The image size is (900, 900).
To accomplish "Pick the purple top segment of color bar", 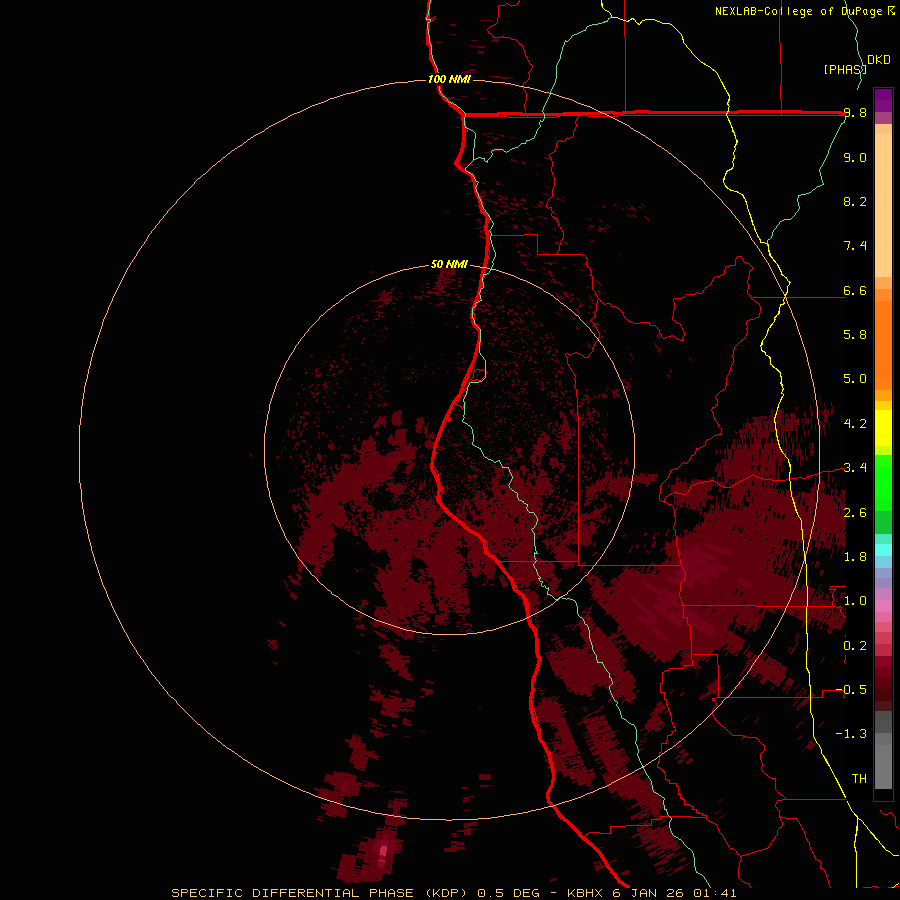I will (883, 100).
